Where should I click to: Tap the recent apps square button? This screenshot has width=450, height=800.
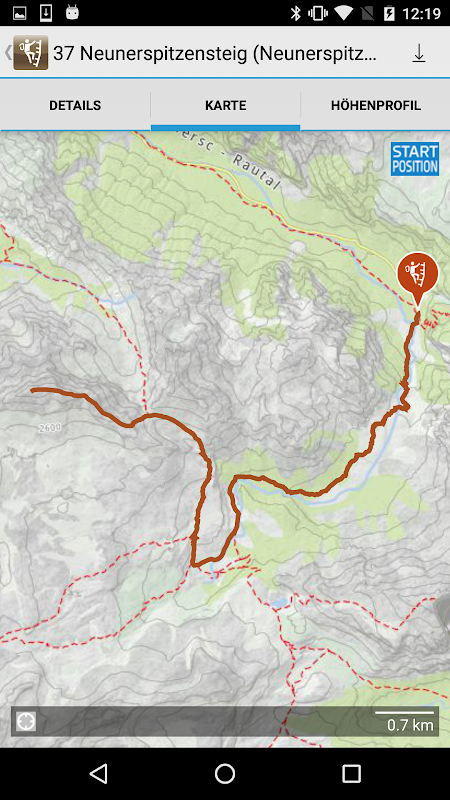(x=351, y=773)
